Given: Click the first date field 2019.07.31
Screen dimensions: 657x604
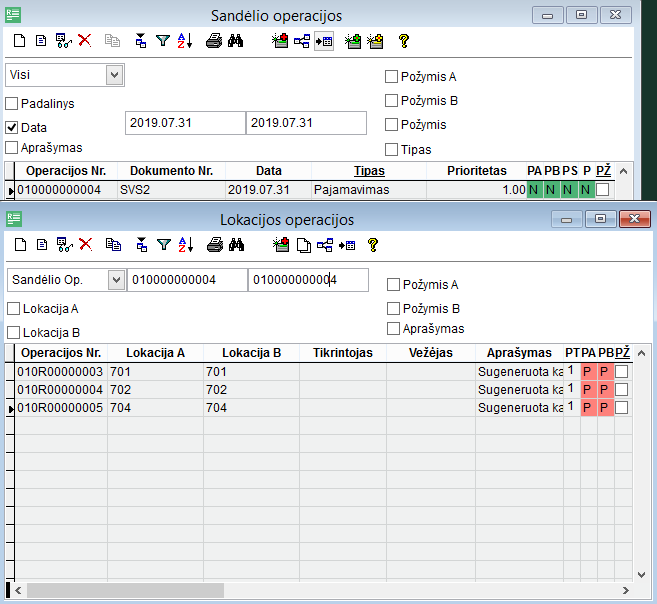Looking at the screenshot, I should [184, 123].
